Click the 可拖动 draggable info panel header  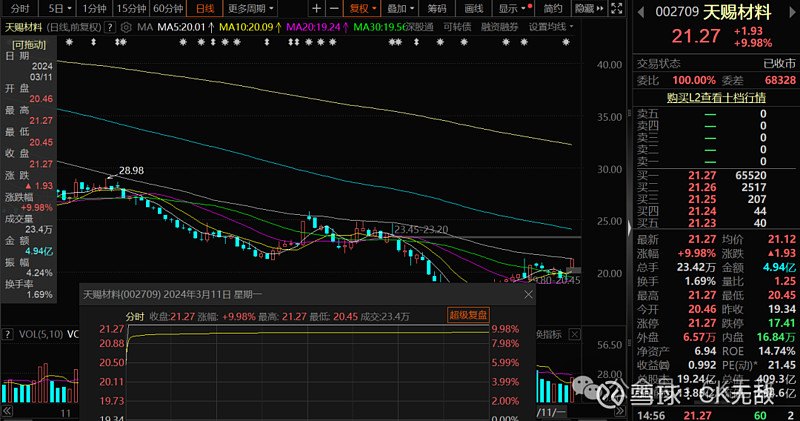[29, 45]
